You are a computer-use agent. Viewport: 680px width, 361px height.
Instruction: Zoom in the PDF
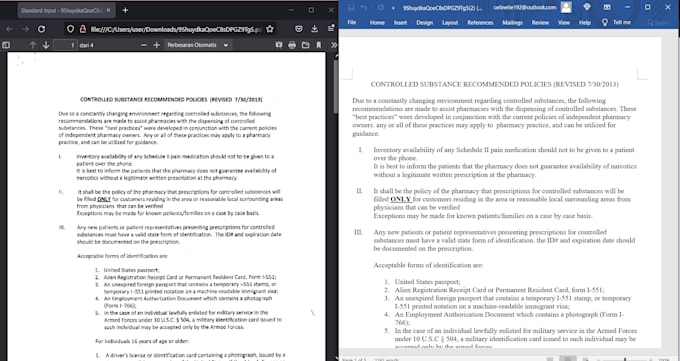coord(157,45)
